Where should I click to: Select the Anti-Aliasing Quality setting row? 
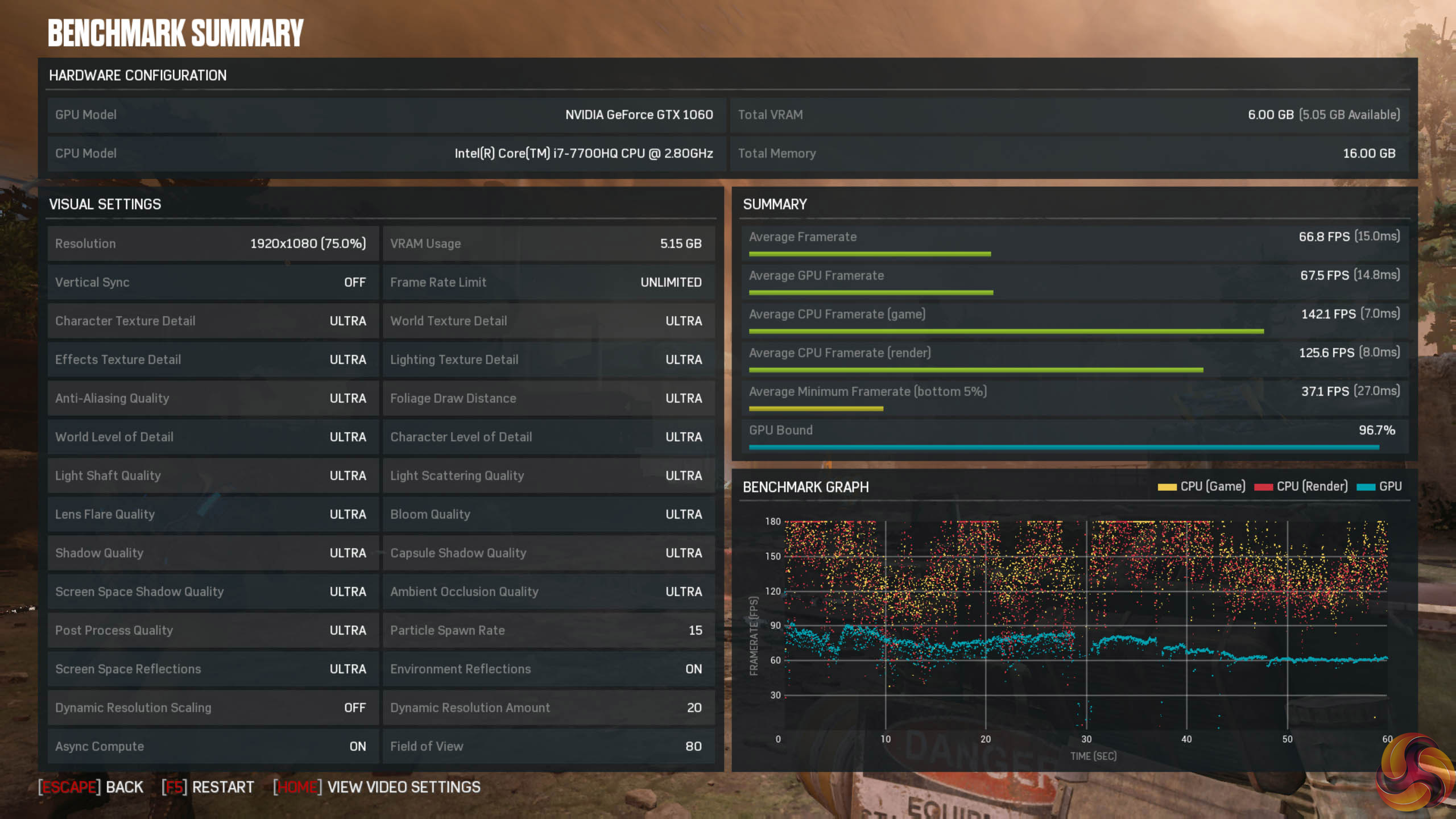tap(213, 399)
